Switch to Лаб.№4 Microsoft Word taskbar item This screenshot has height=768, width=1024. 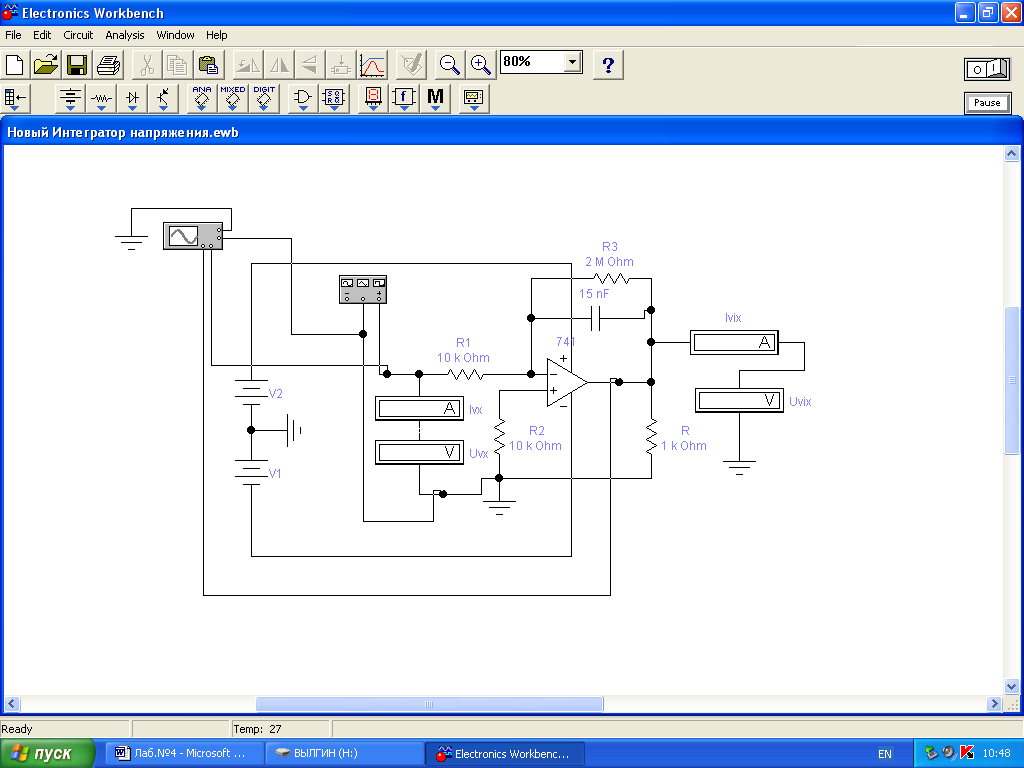pos(185,753)
